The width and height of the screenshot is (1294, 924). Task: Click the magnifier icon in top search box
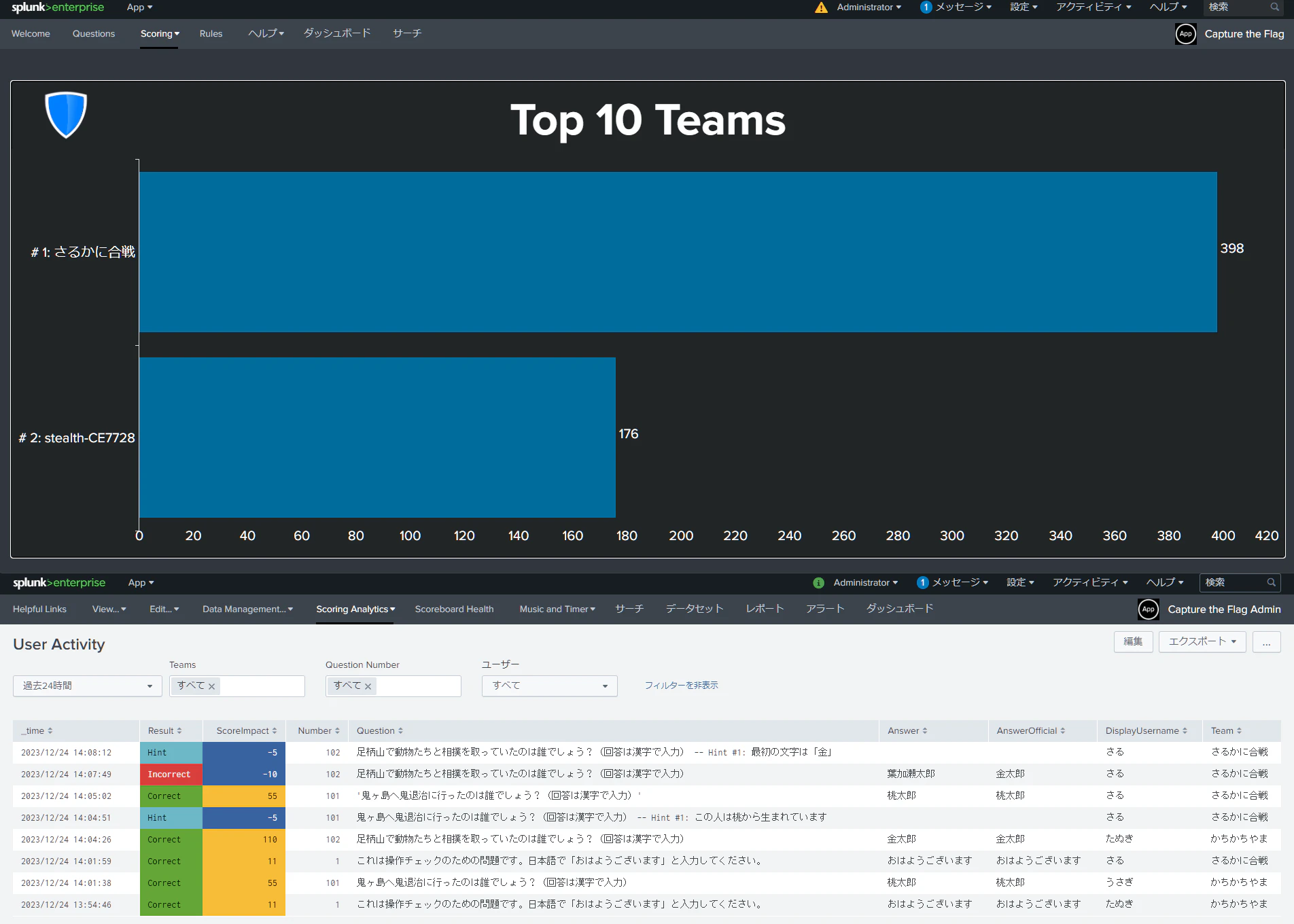(x=1274, y=7)
